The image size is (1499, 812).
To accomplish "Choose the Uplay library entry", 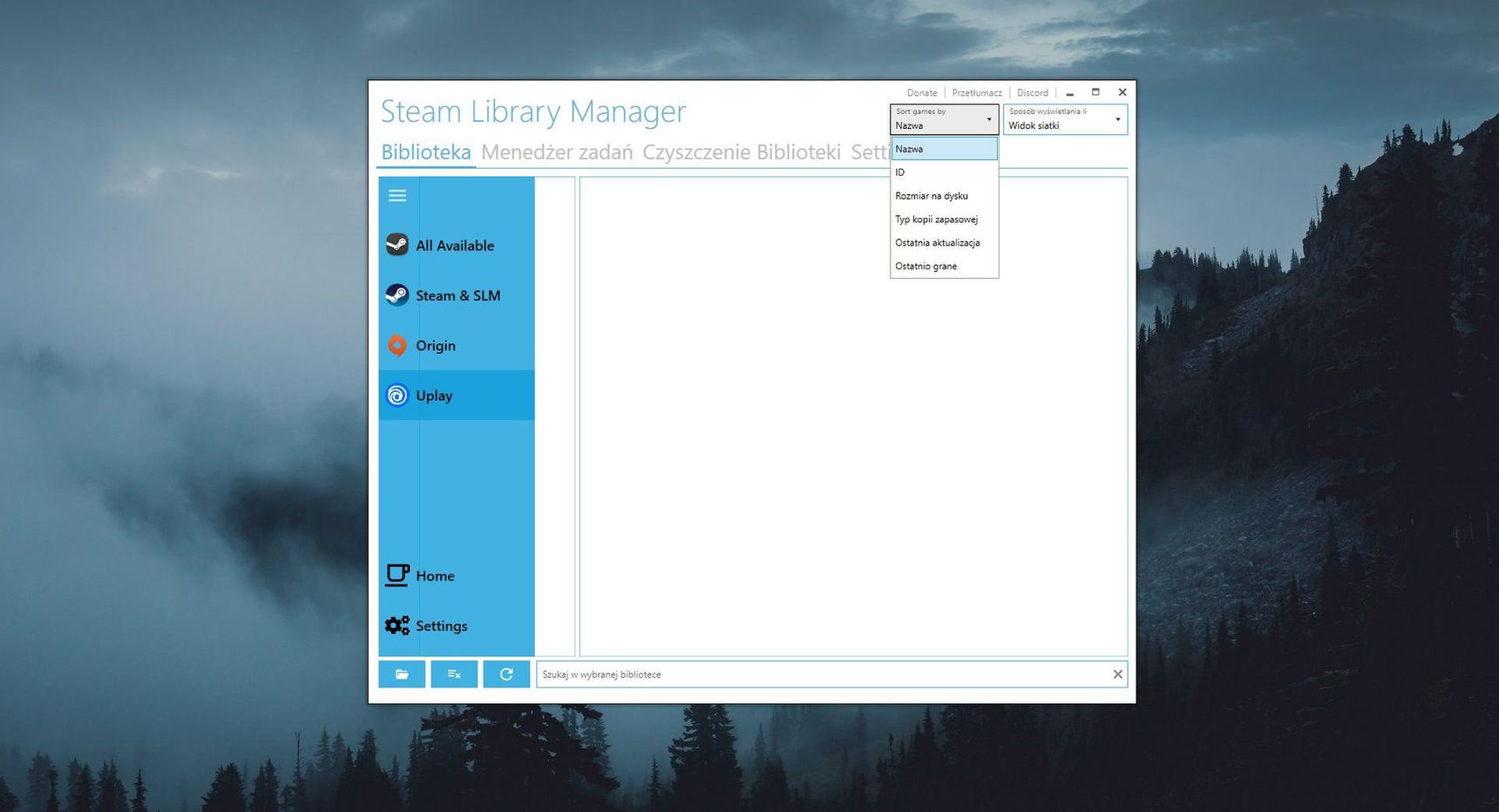I will click(x=457, y=396).
